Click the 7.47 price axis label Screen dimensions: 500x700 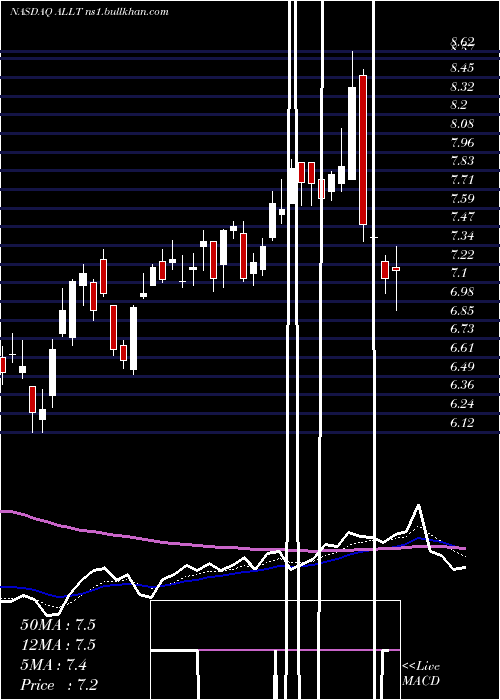pos(462,217)
